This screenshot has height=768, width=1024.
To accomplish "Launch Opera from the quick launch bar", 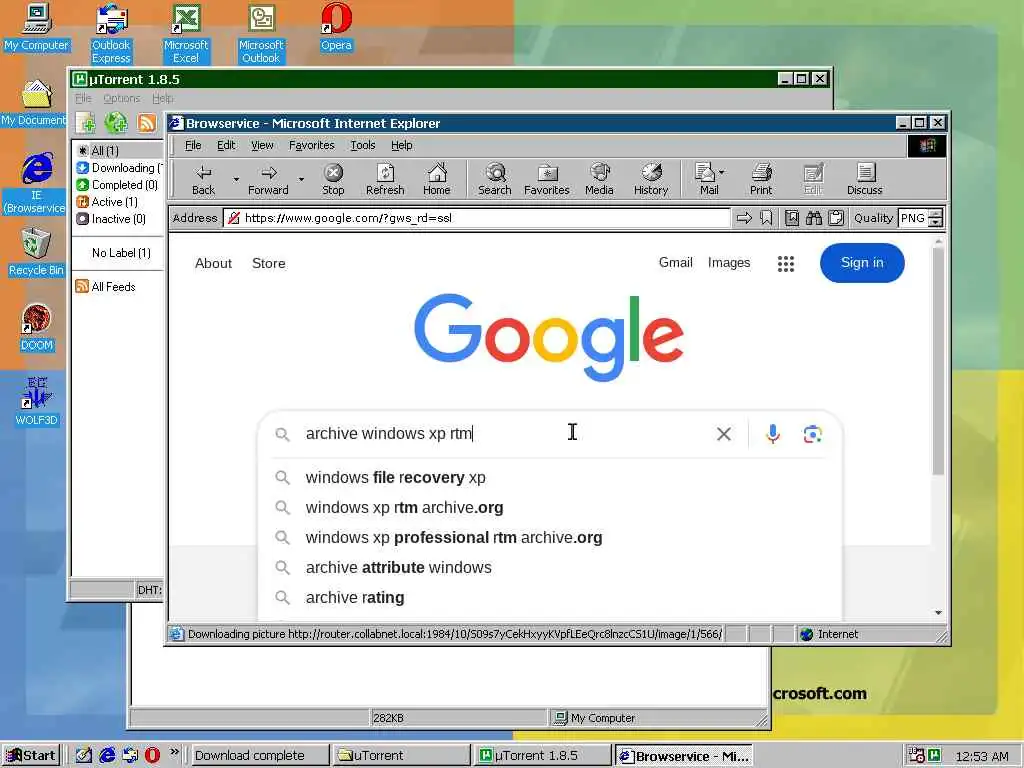I will click(x=152, y=755).
